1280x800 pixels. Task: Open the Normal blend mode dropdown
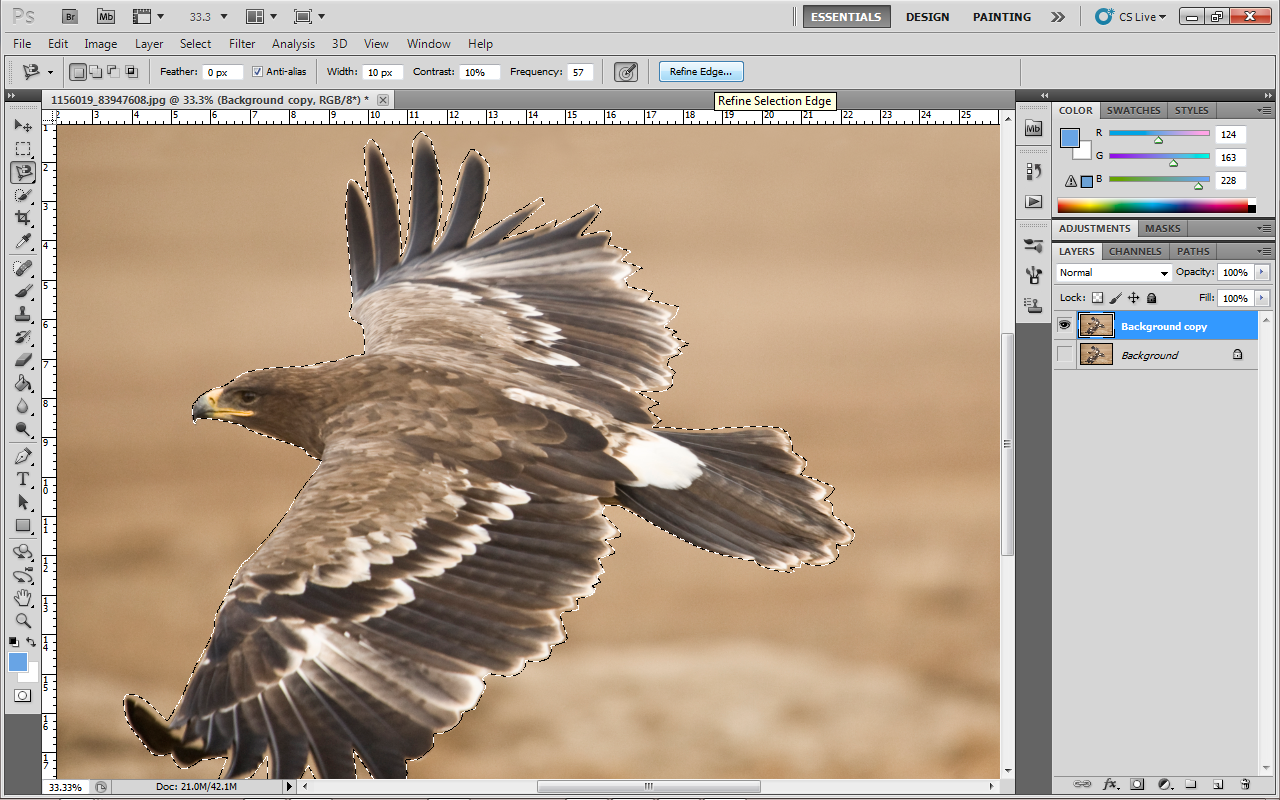(x=1113, y=273)
